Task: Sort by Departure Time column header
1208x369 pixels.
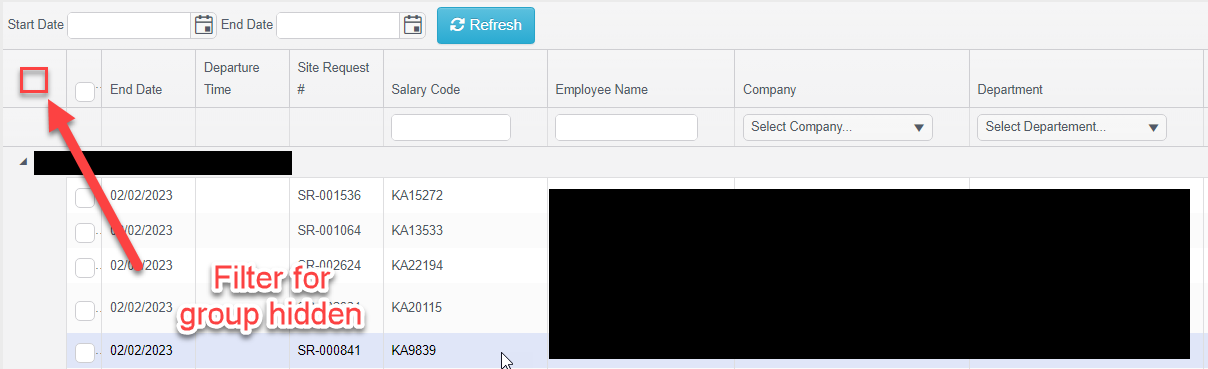Action: (x=231, y=78)
